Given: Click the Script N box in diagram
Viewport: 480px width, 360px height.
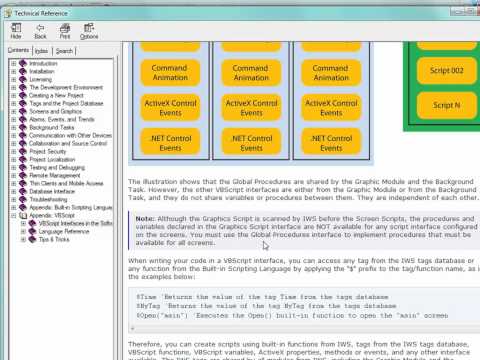Looking at the screenshot, I should [447, 105].
